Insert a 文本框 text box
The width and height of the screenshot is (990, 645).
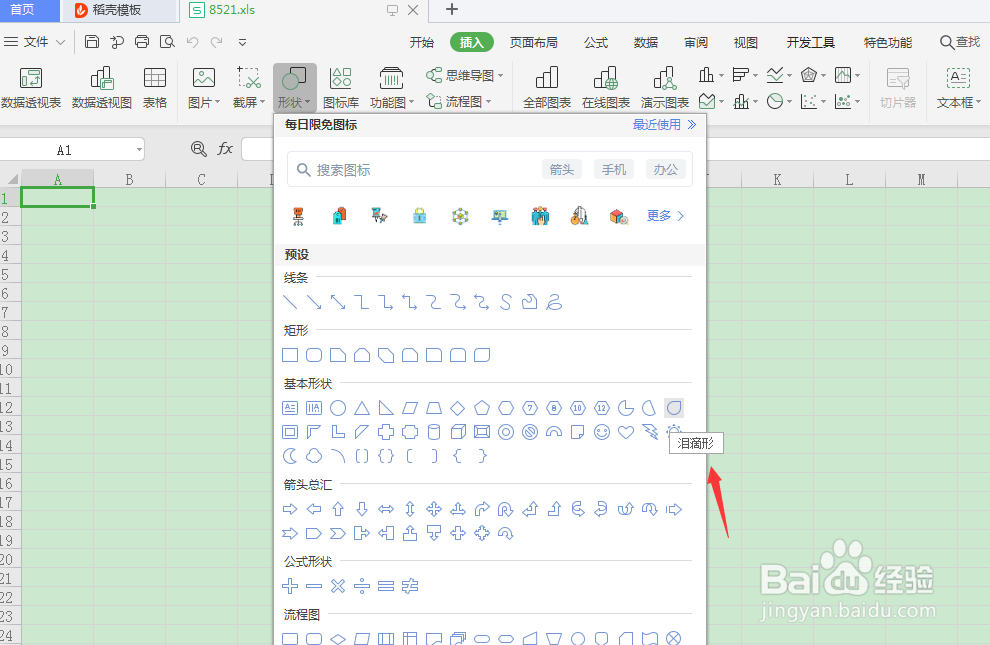(x=957, y=88)
